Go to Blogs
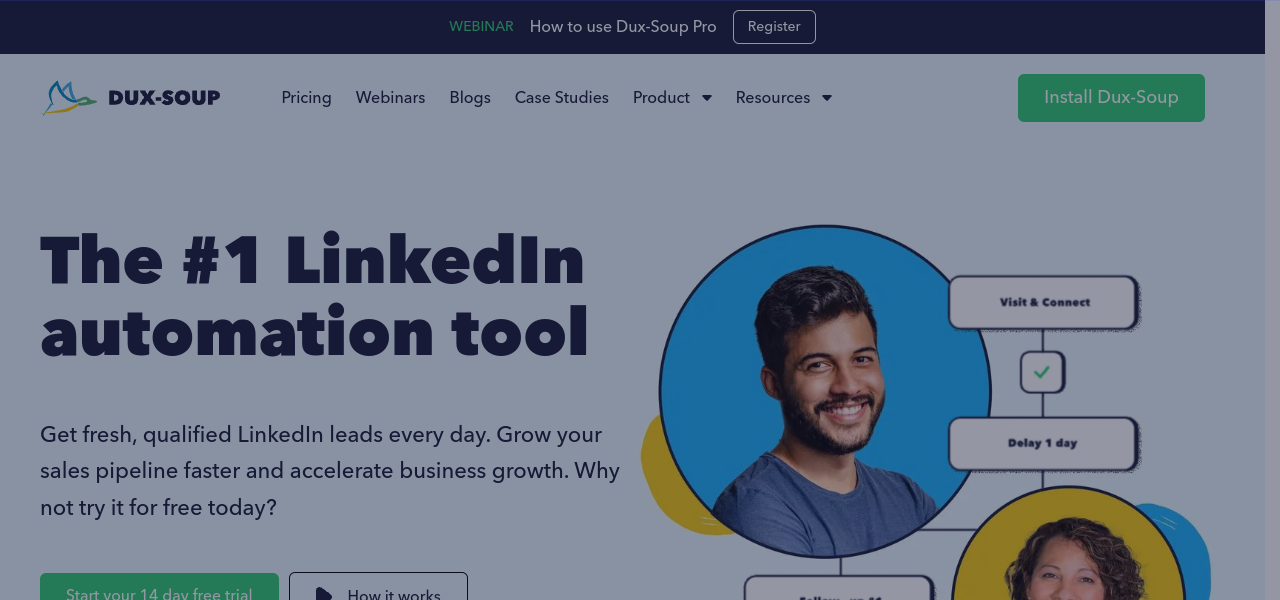Viewport: 1280px width, 600px height. [470, 97]
